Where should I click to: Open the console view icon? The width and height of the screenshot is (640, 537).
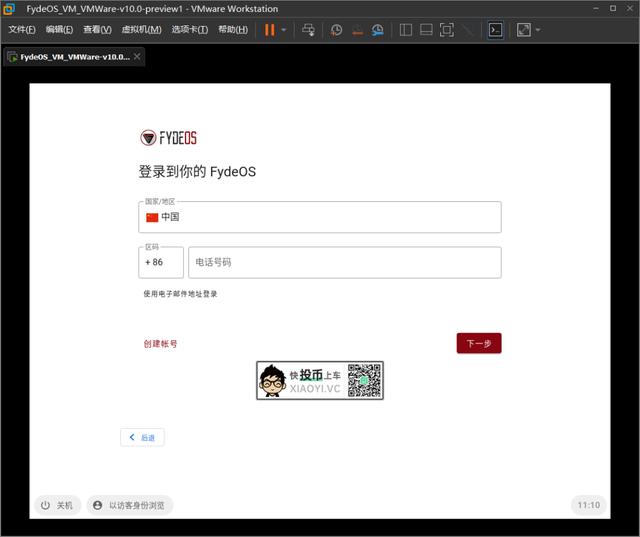click(x=496, y=30)
